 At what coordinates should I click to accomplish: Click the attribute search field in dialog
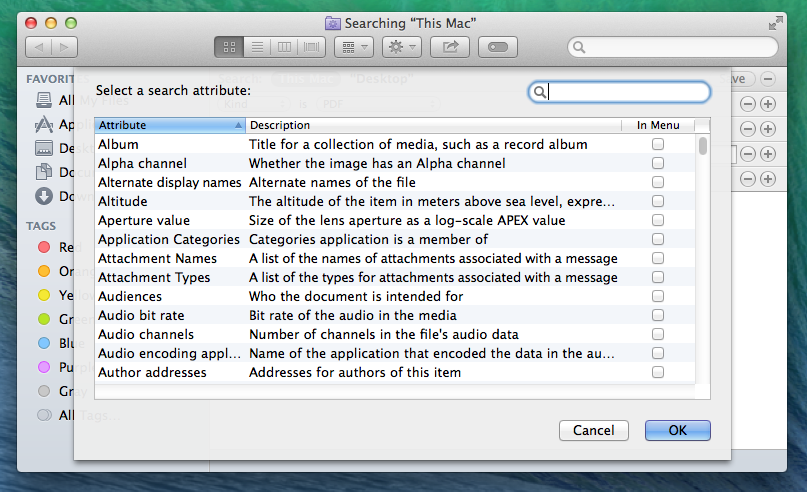click(x=620, y=92)
